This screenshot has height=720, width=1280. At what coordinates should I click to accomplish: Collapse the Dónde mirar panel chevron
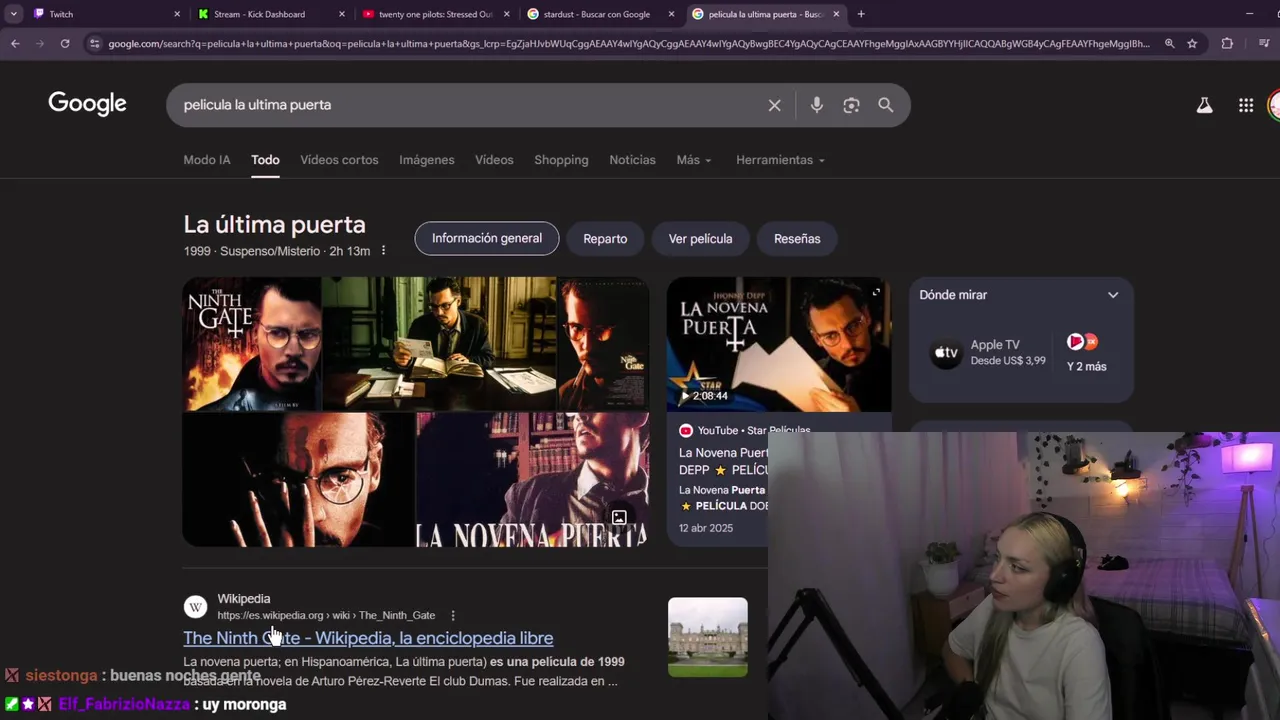pyautogui.click(x=1113, y=295)
